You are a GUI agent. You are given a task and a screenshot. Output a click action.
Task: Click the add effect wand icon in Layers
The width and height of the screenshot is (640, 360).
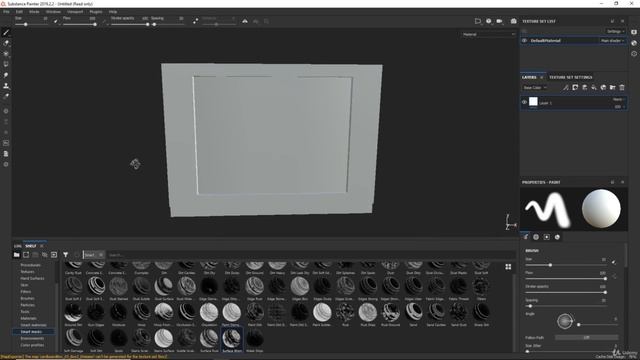click(566, 87)
